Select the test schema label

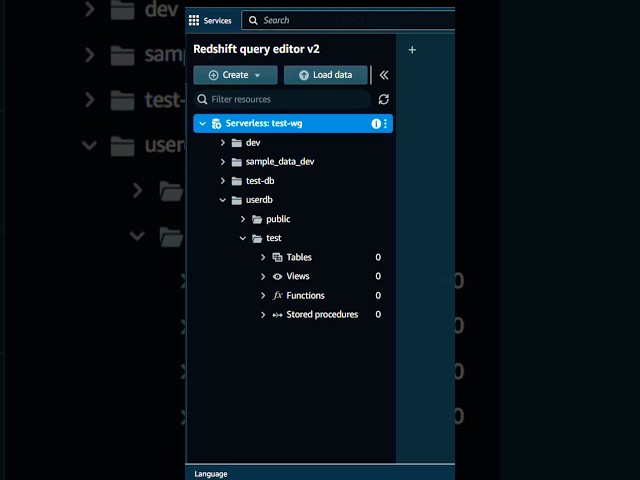pos(273,238)
